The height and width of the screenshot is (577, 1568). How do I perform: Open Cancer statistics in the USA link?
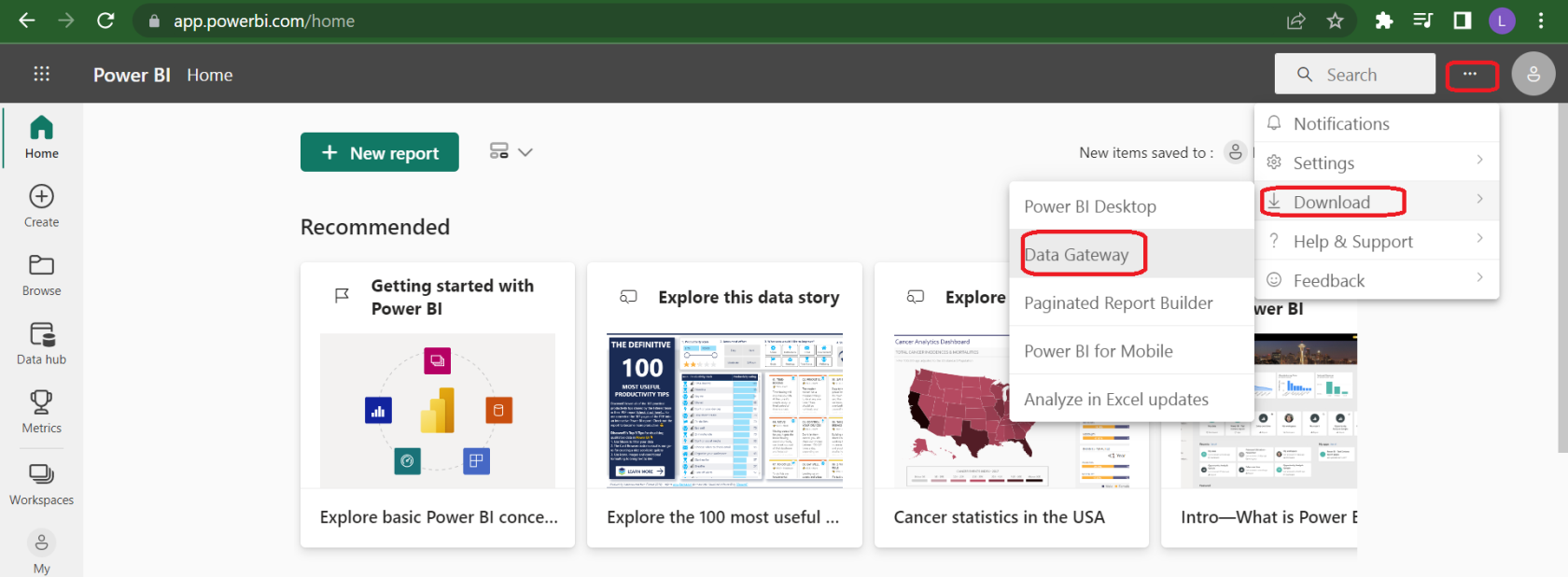999,517
